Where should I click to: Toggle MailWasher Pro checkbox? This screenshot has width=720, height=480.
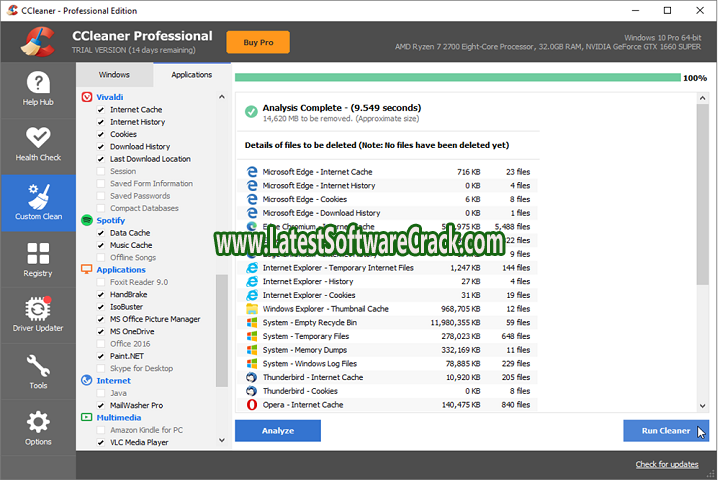coord(101,406)
